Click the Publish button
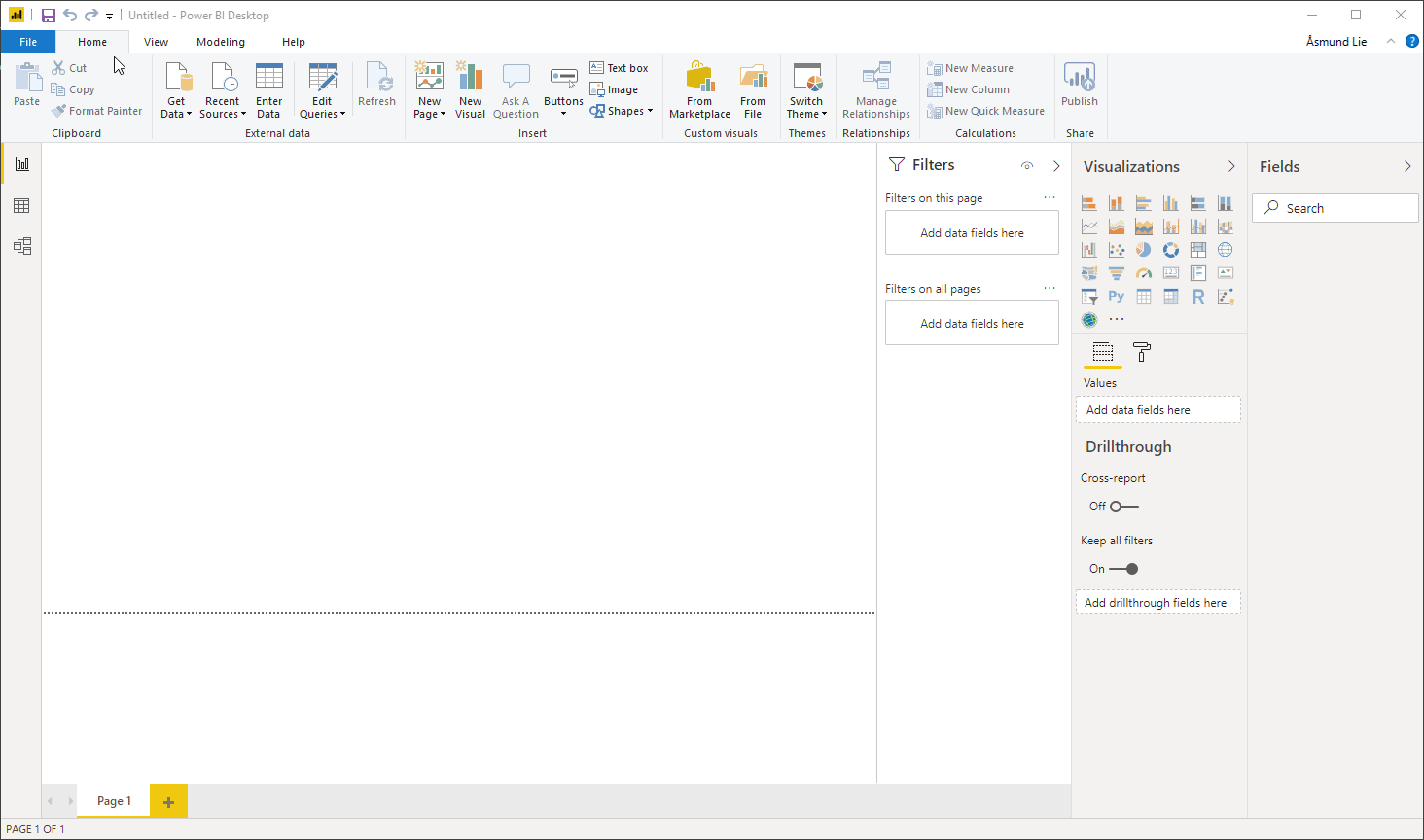The width and height of the screenshot is (1424, 840). click(x=1079, y=86)
